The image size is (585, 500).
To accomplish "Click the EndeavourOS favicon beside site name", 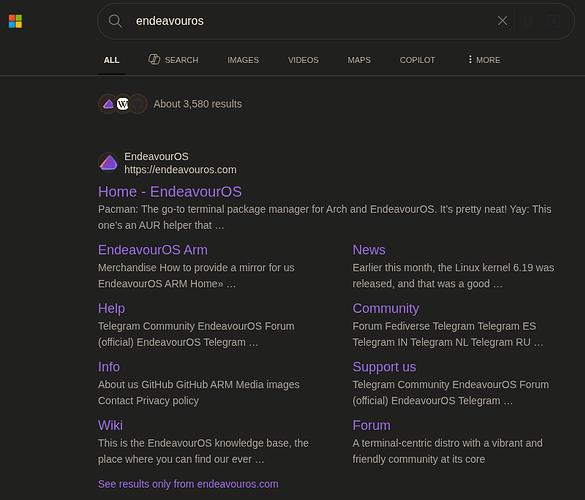I will pyautogui.click(x=109, y=163).
